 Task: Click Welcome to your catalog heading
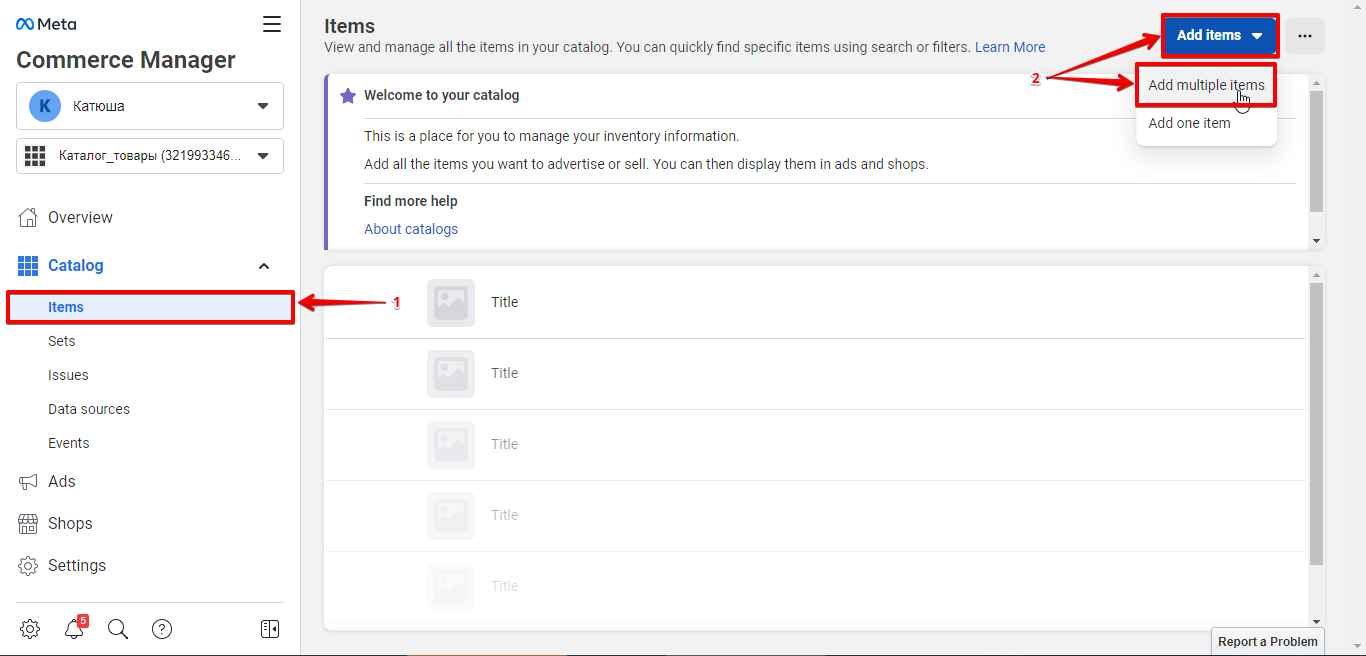[442, 96]
